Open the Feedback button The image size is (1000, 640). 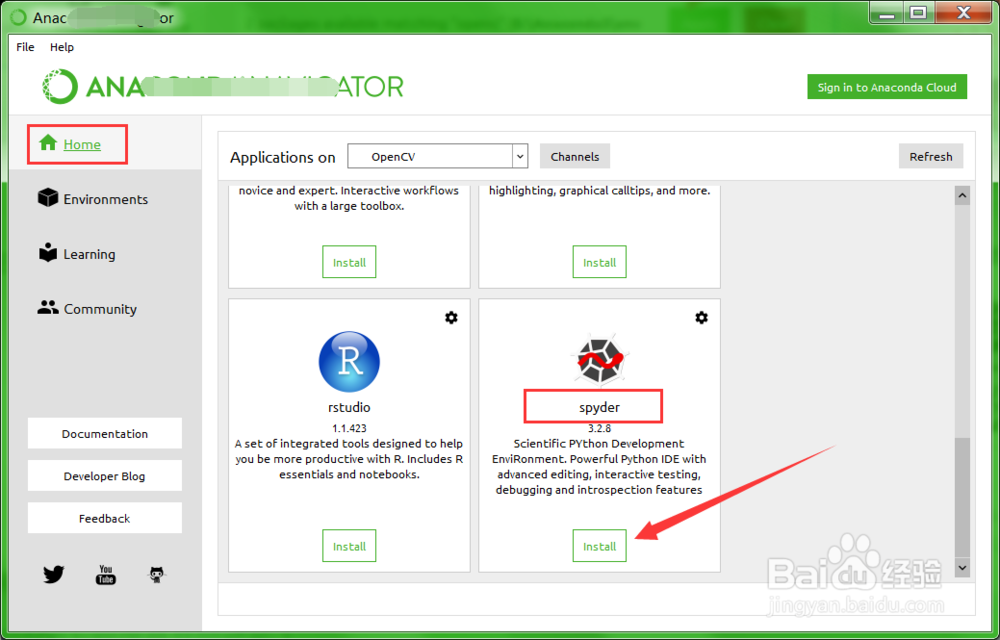(x=105, y=518)
